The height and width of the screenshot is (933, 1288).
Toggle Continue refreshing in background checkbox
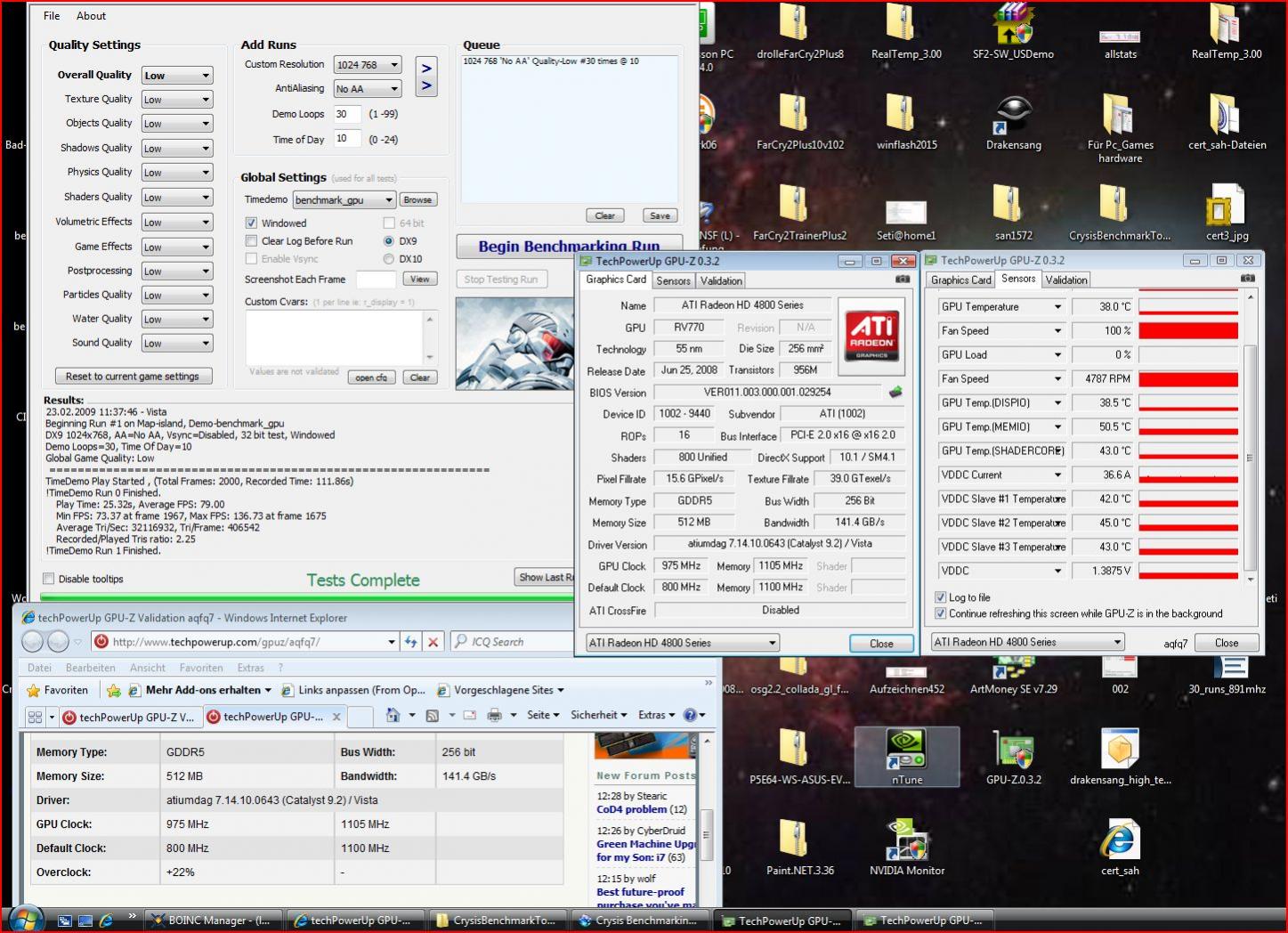(941, 613)
